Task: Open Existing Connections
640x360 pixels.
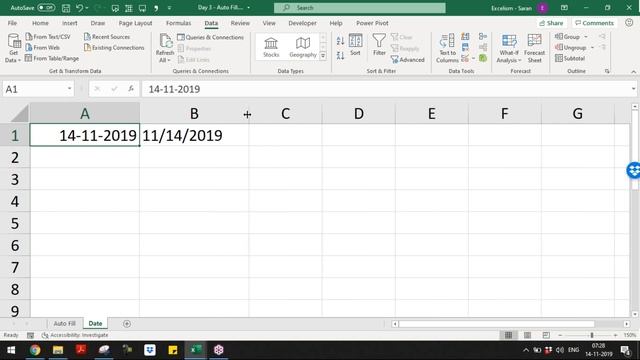Action: [x=114, y=47]
